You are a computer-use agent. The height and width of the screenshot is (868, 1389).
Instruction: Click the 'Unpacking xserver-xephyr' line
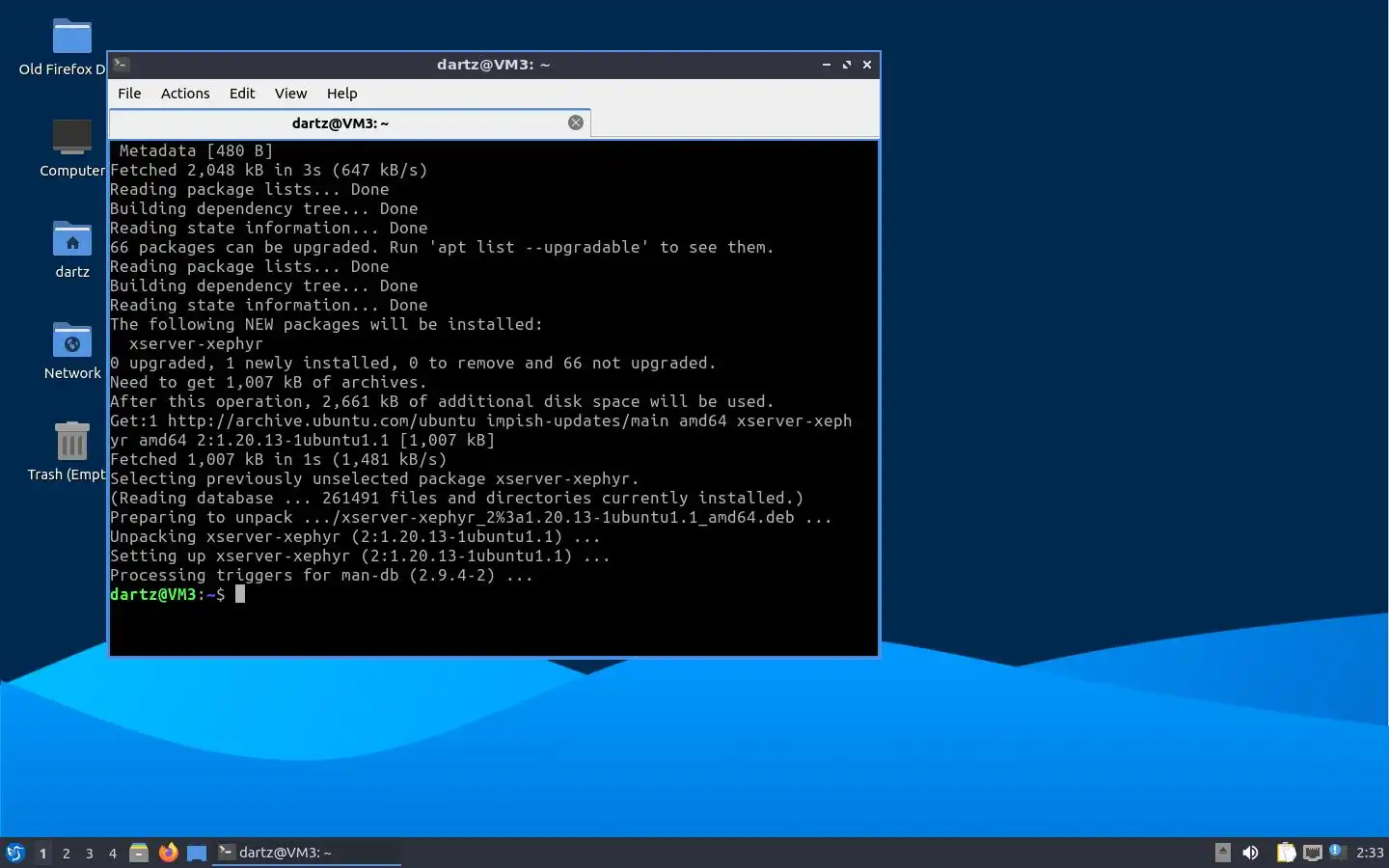tap(355, 536)
